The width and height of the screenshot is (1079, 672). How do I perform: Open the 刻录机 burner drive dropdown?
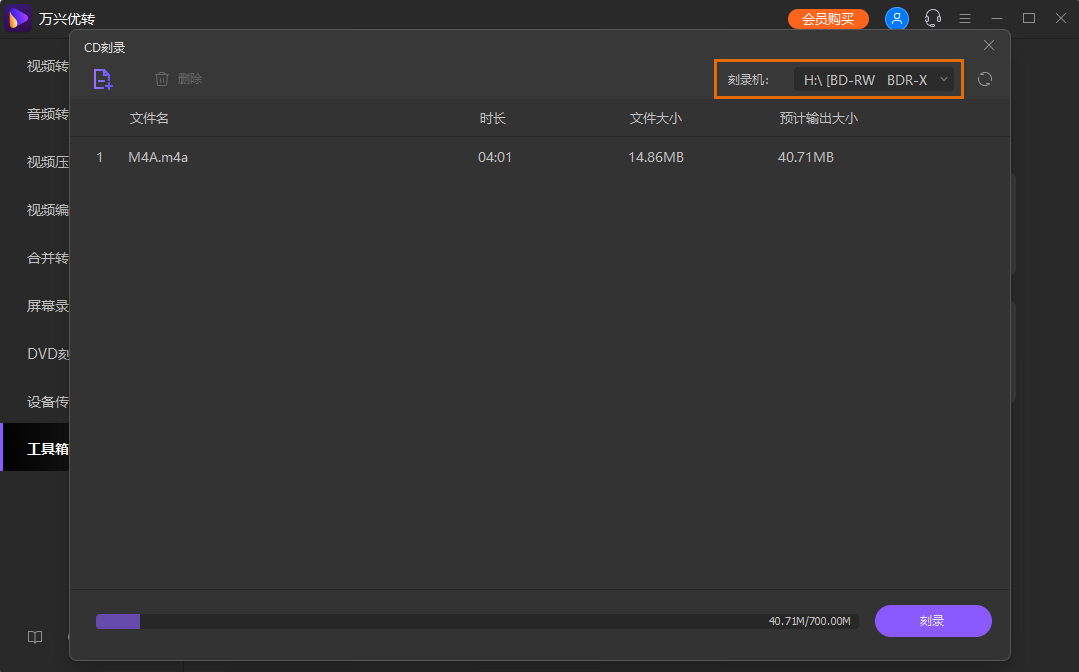874,80
